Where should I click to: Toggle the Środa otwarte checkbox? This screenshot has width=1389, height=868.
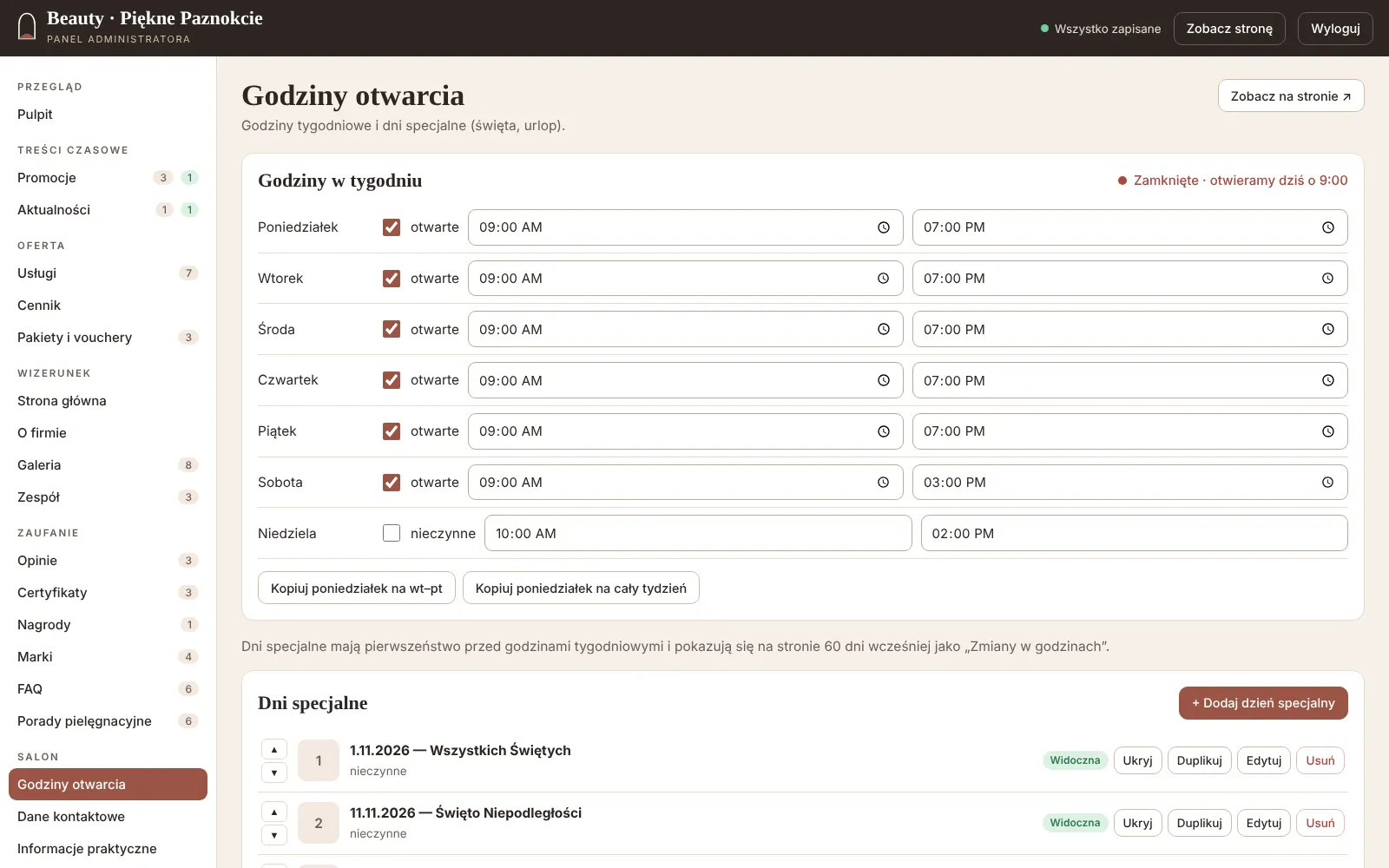pyautogui.click(x=392, y=330)
